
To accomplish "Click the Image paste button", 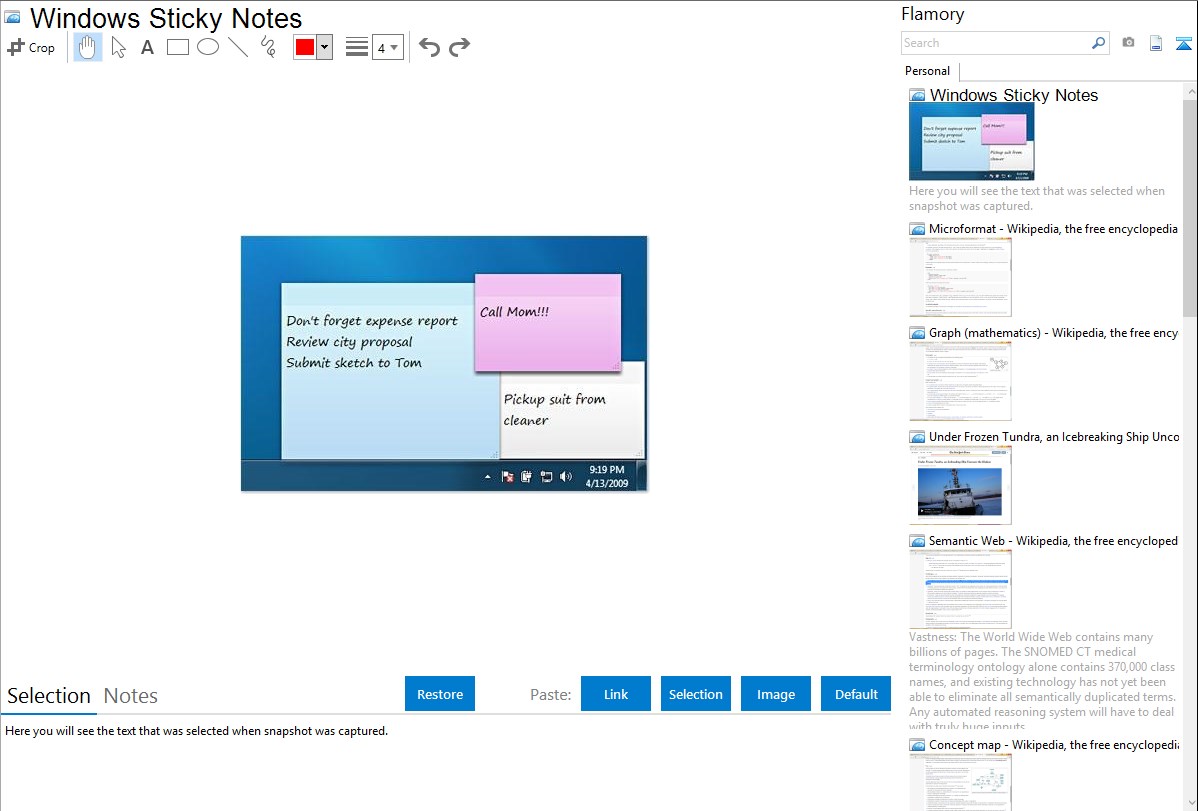I will [x=775, y=694].
